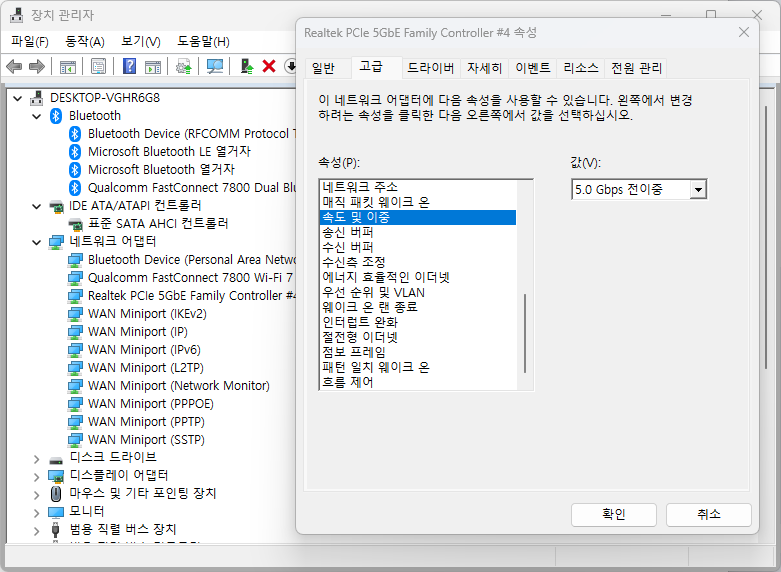Select 매직 패킷 웨이크 온 property
The height and width of the screenshot is (572, 781).
coord(417,202)
